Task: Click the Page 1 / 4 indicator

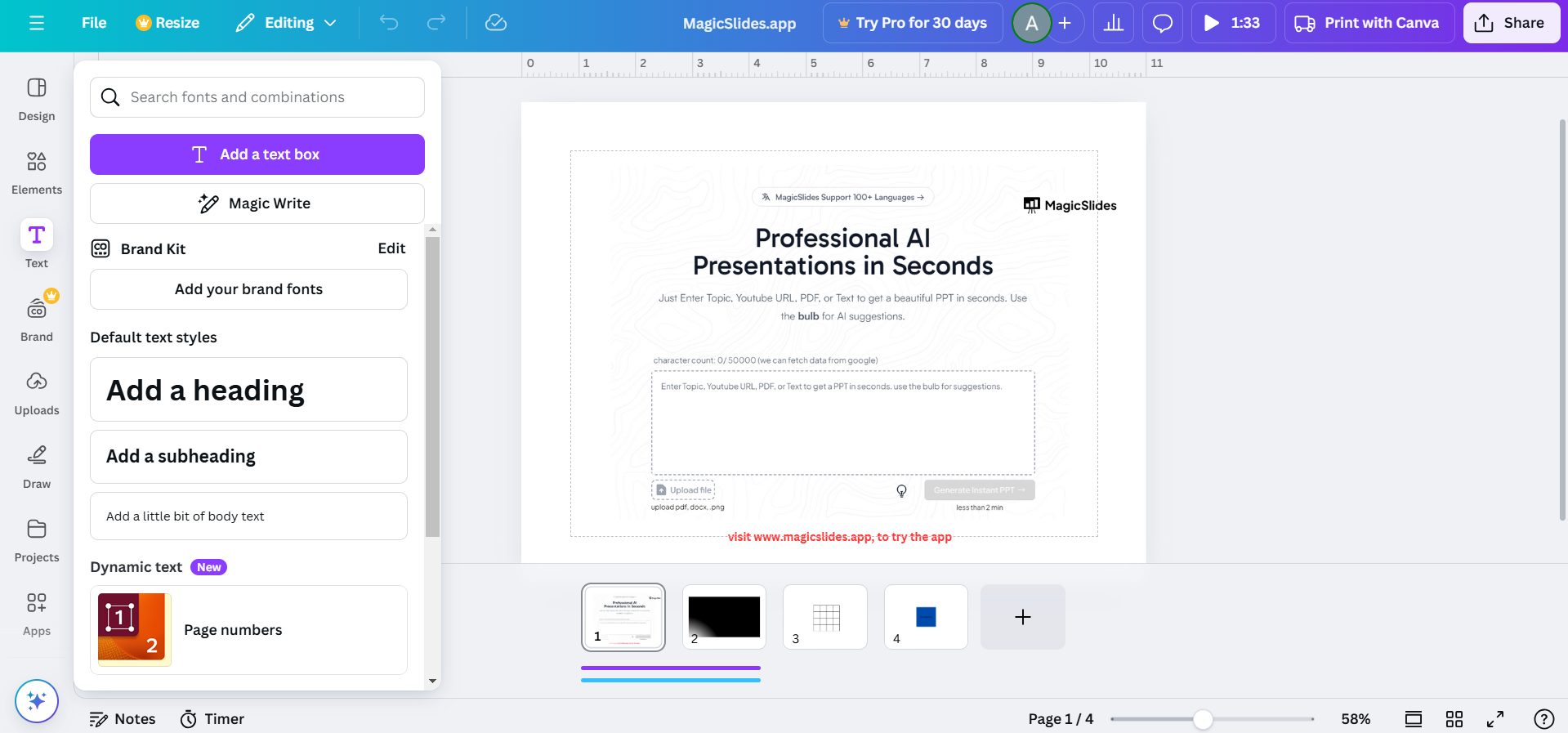Action: tap(1061, 719)
